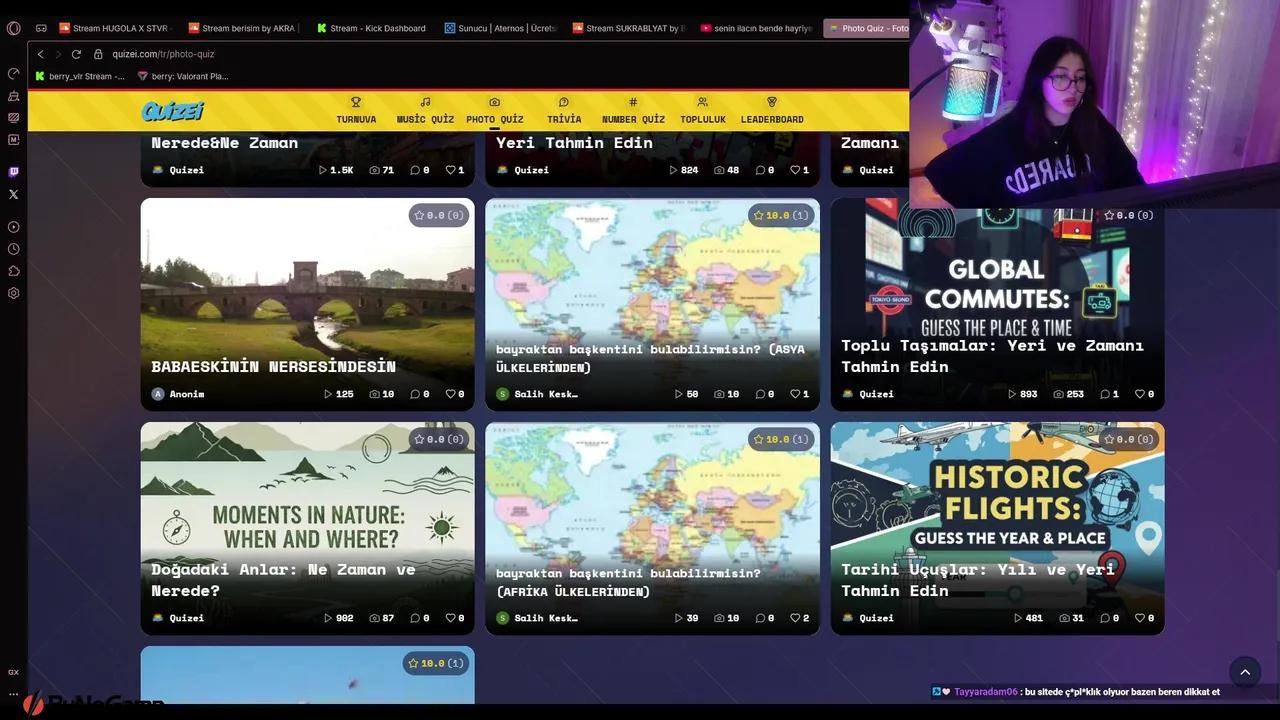Go to the Music Quiz section
The image size is (1280, 720).
point(425,110)
